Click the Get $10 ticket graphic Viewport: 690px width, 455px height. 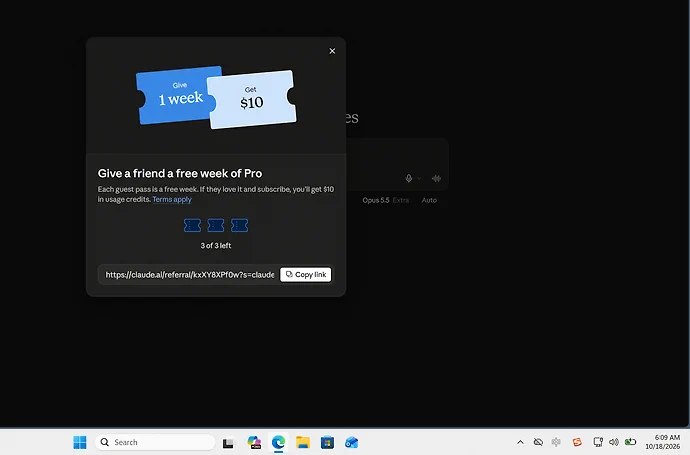(252, 99)
